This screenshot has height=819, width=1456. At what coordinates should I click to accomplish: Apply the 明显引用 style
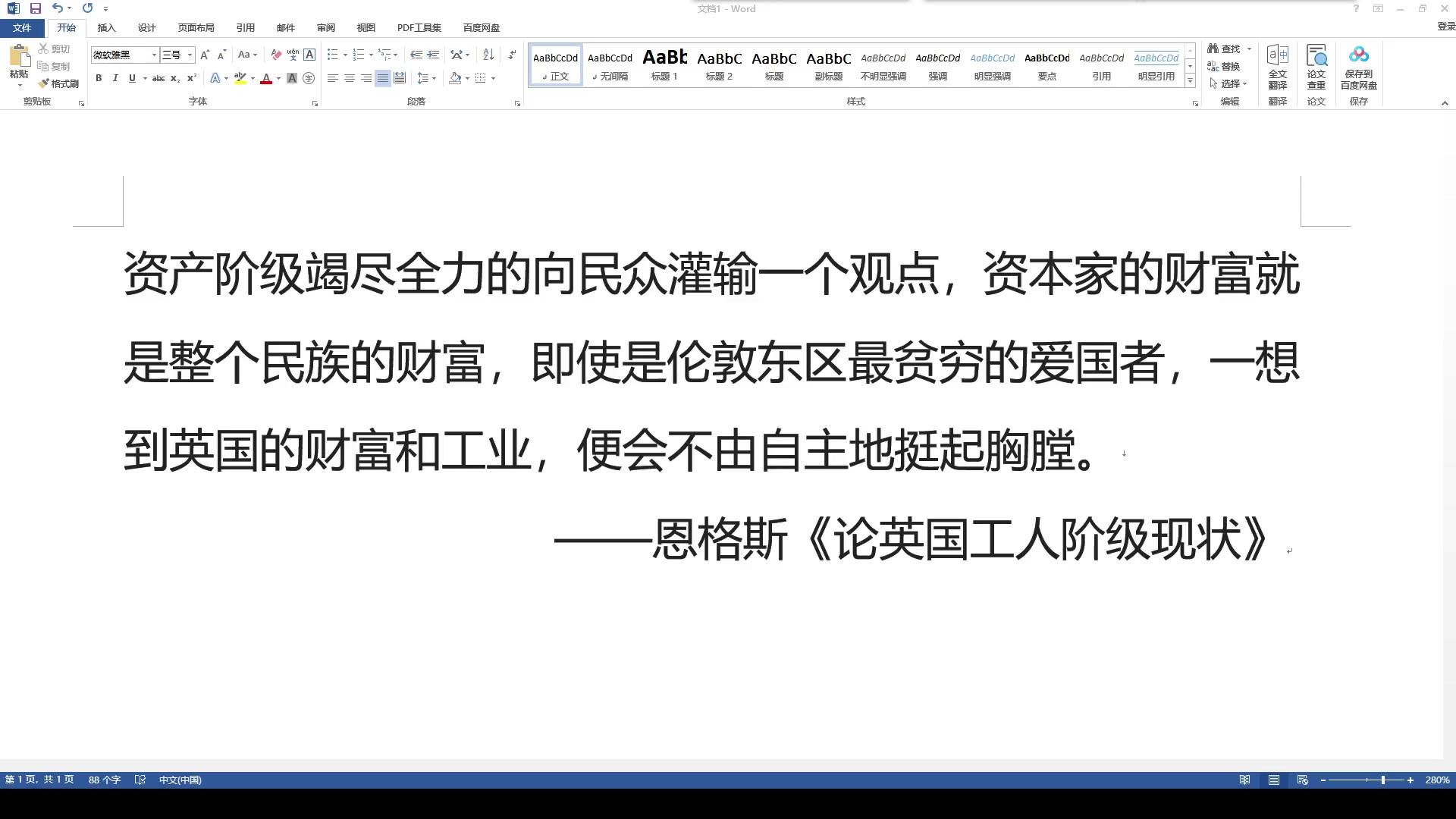(x=1156, y=64)
